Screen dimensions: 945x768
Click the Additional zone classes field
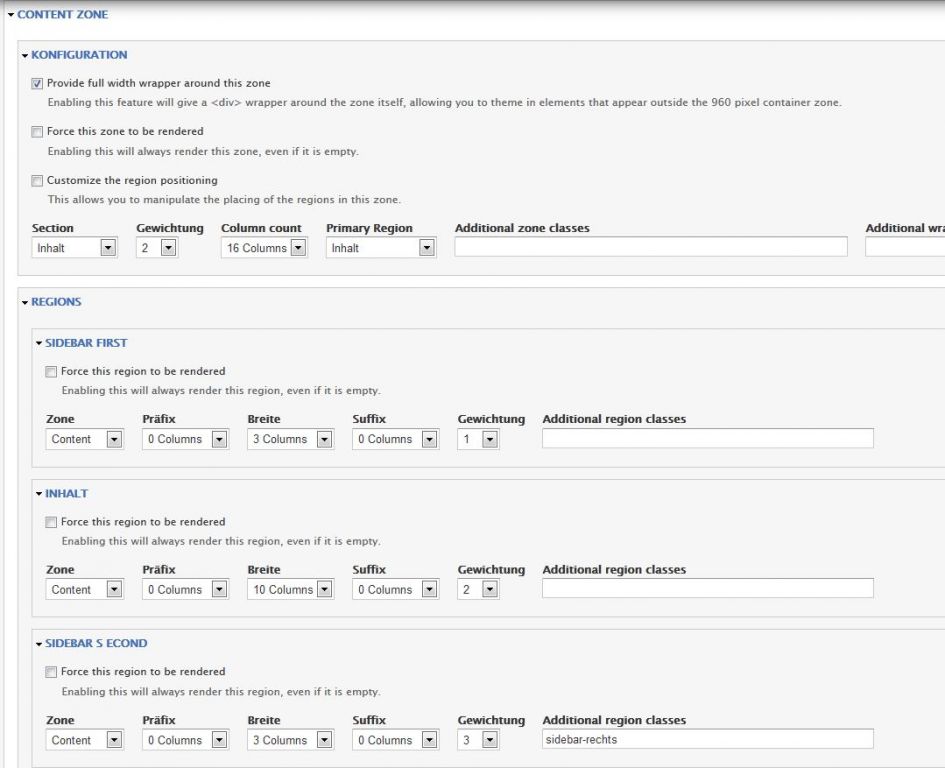click(650, 247)
